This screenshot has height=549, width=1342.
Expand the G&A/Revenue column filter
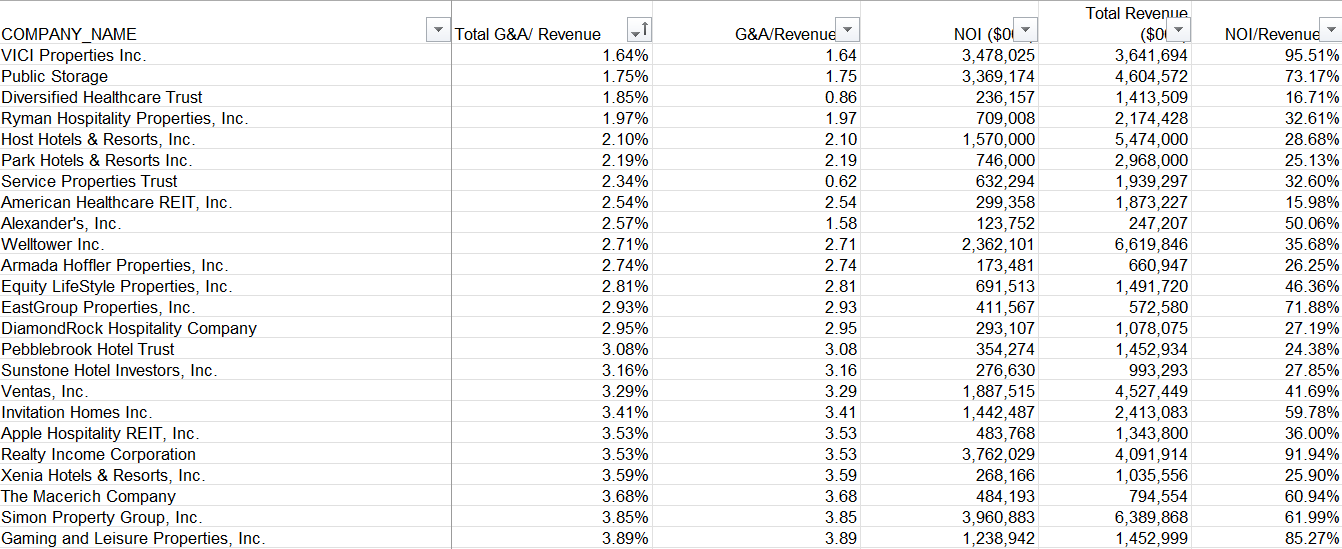pos(847,31)
